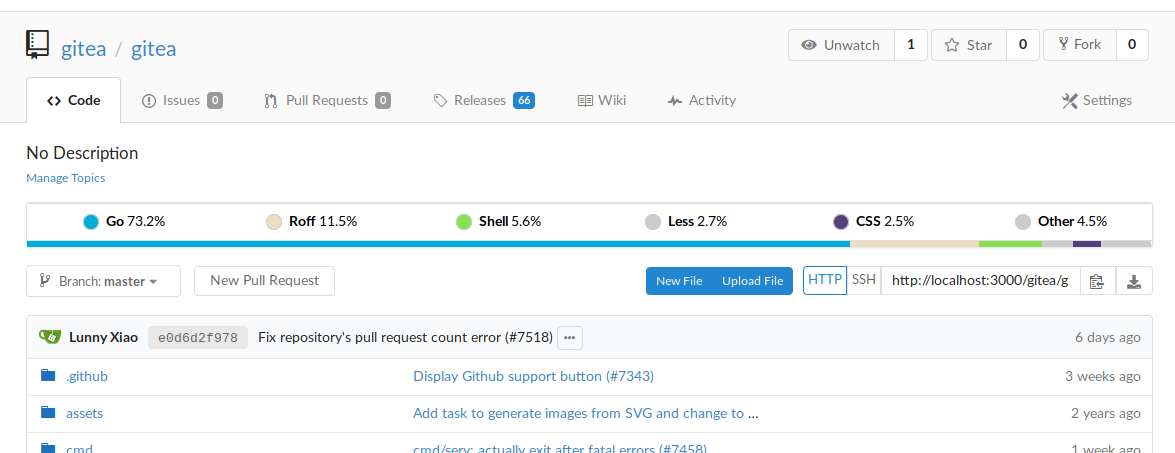Viewport: 1175px width, 453px height.
Task: Click the Other language gray dot
Action: click(x=1023, y=222)
